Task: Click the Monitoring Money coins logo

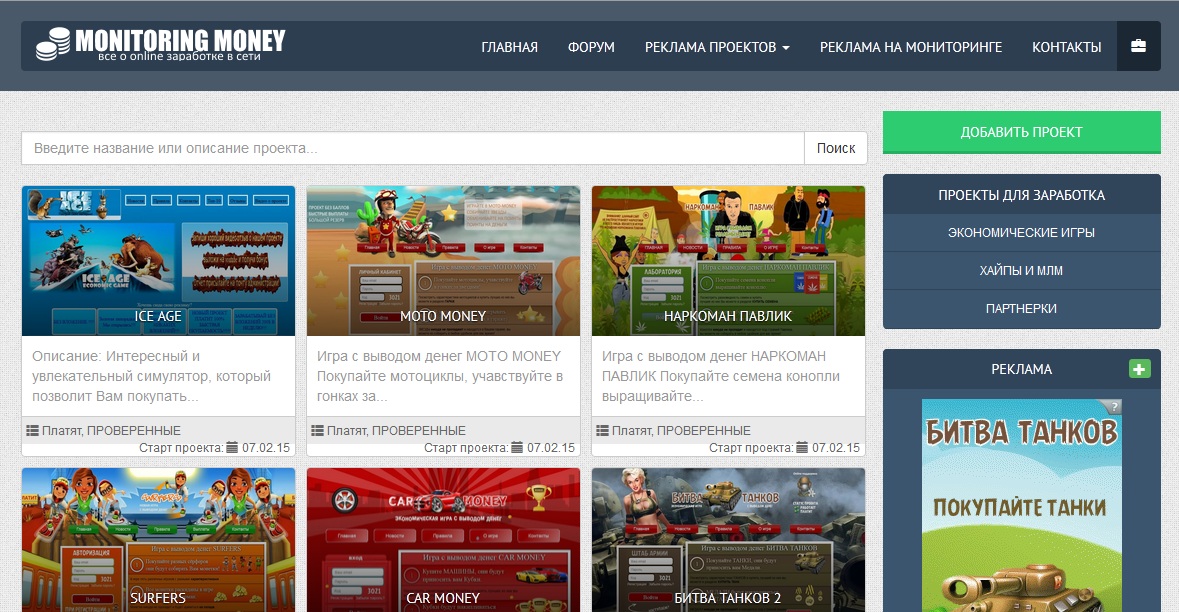Action: 54,45
